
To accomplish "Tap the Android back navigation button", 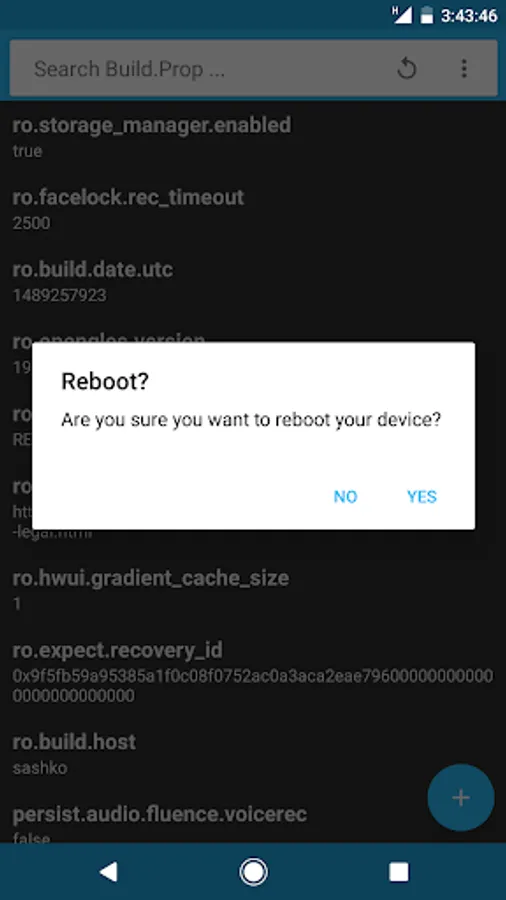I will (108, 871).
